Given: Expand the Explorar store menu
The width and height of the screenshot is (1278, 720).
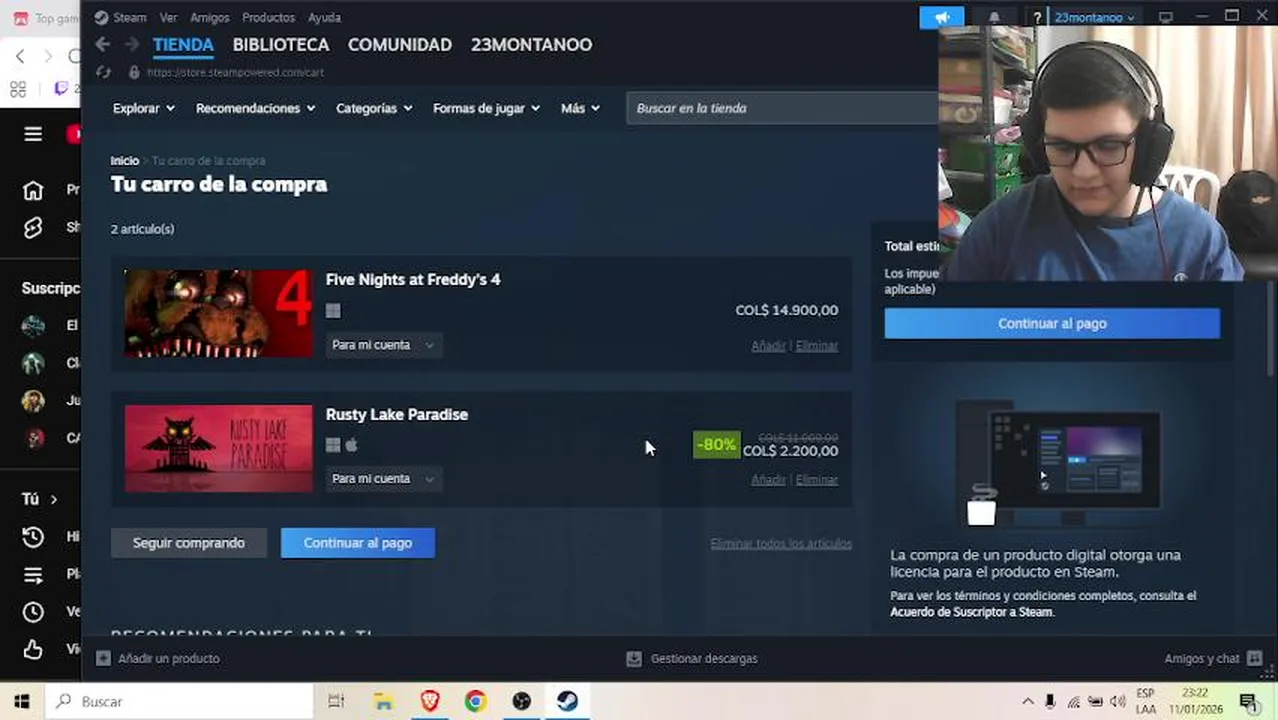Looking at the screenshot, I should (144, 108).
